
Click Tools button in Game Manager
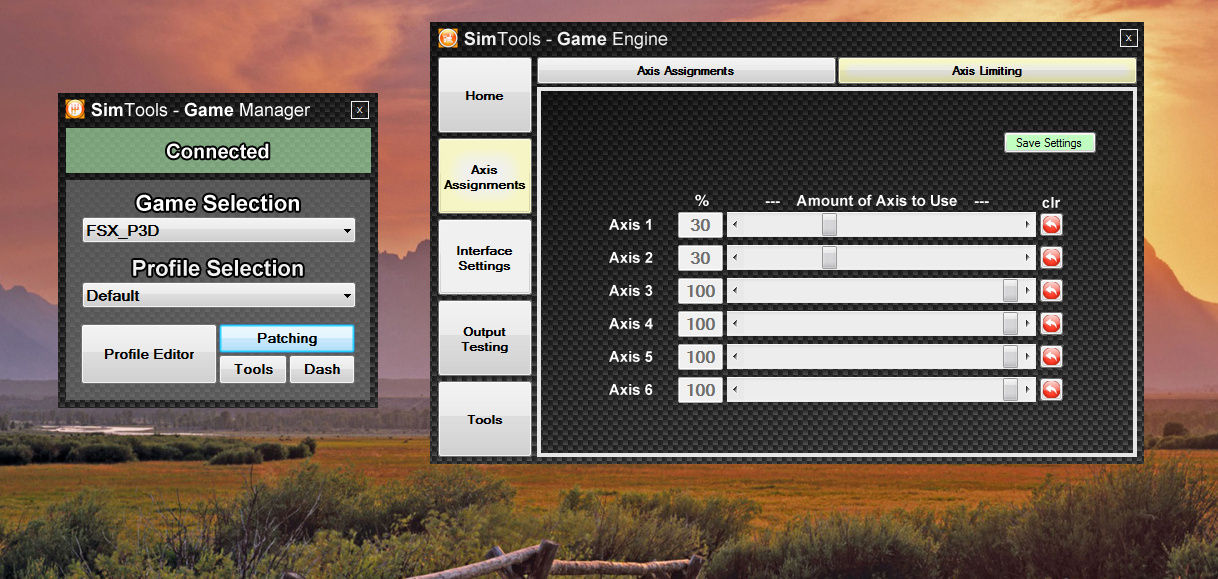point(253,369)
